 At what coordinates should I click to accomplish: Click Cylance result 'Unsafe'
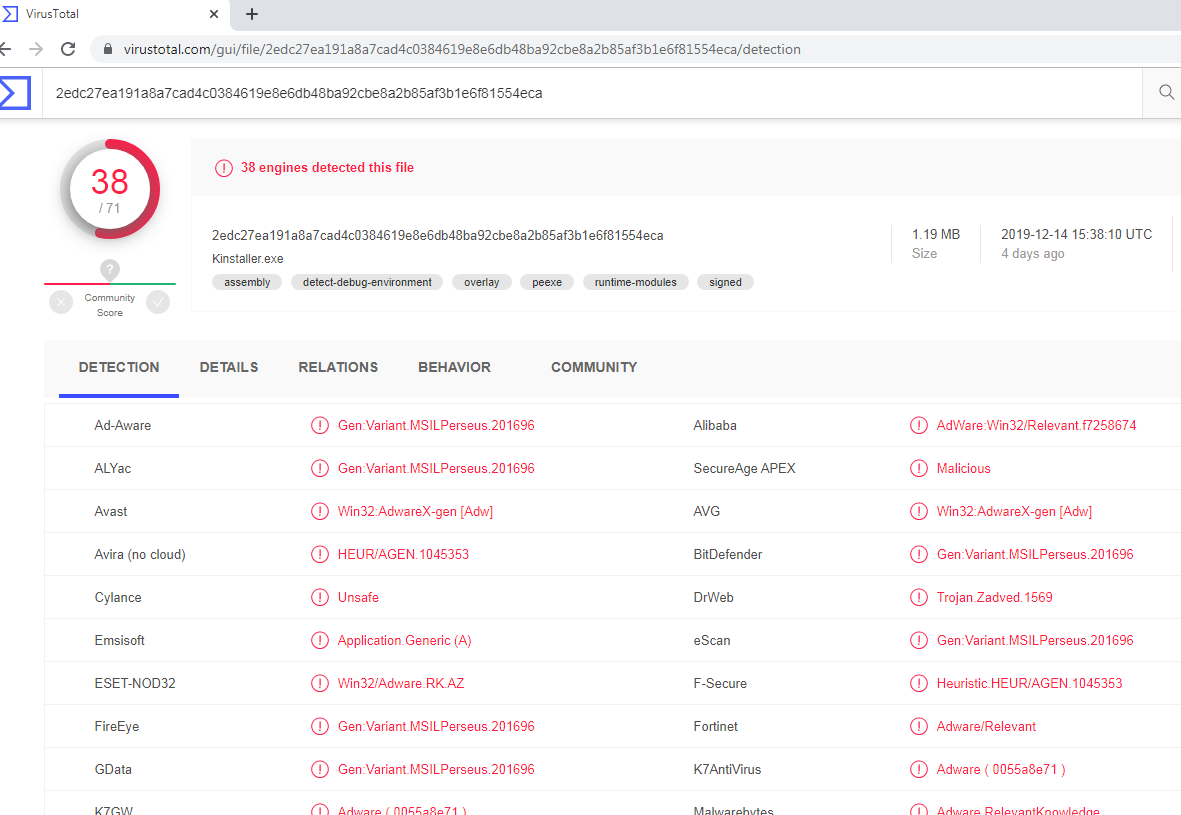click(358, 597)
